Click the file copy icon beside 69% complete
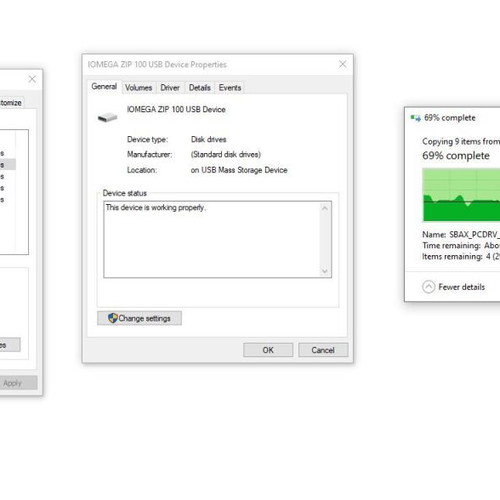 coord(416,118)
